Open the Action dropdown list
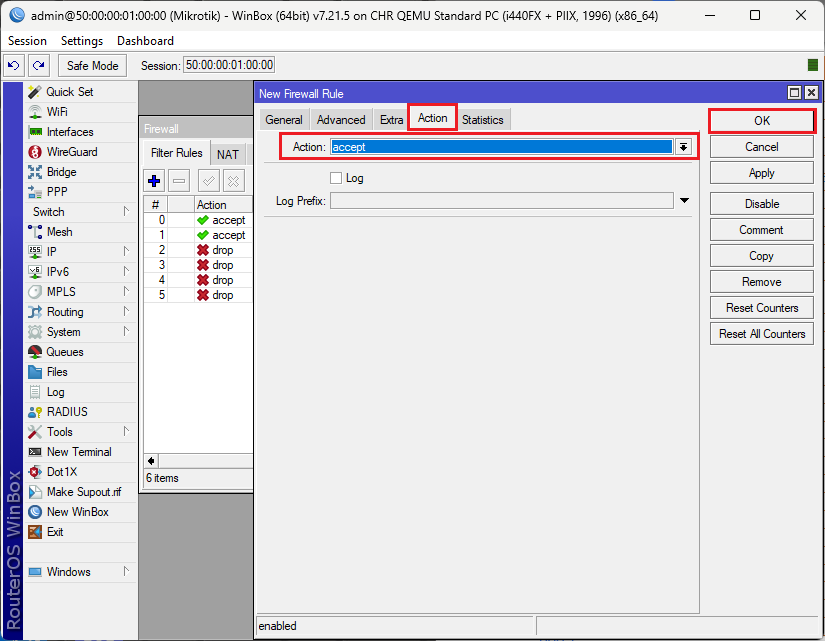Image resolution: width=825 pixels, height=641 pixels. click(x=683, y=147)
